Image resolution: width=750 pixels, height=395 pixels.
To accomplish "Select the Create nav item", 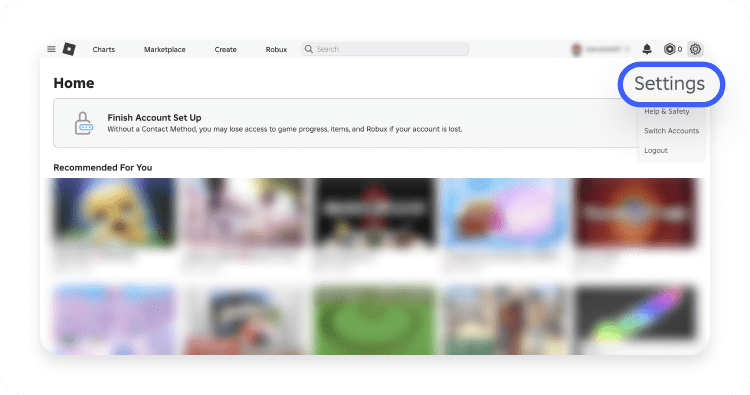I will pyautogui.click(x=225, y=49).
